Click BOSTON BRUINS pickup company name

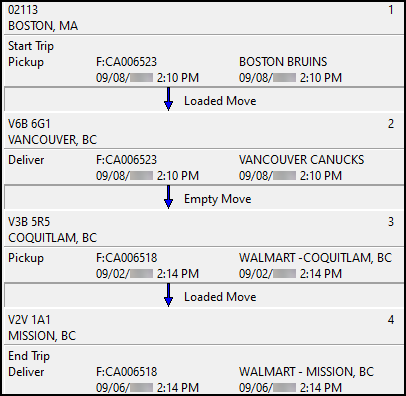point(283,62)
